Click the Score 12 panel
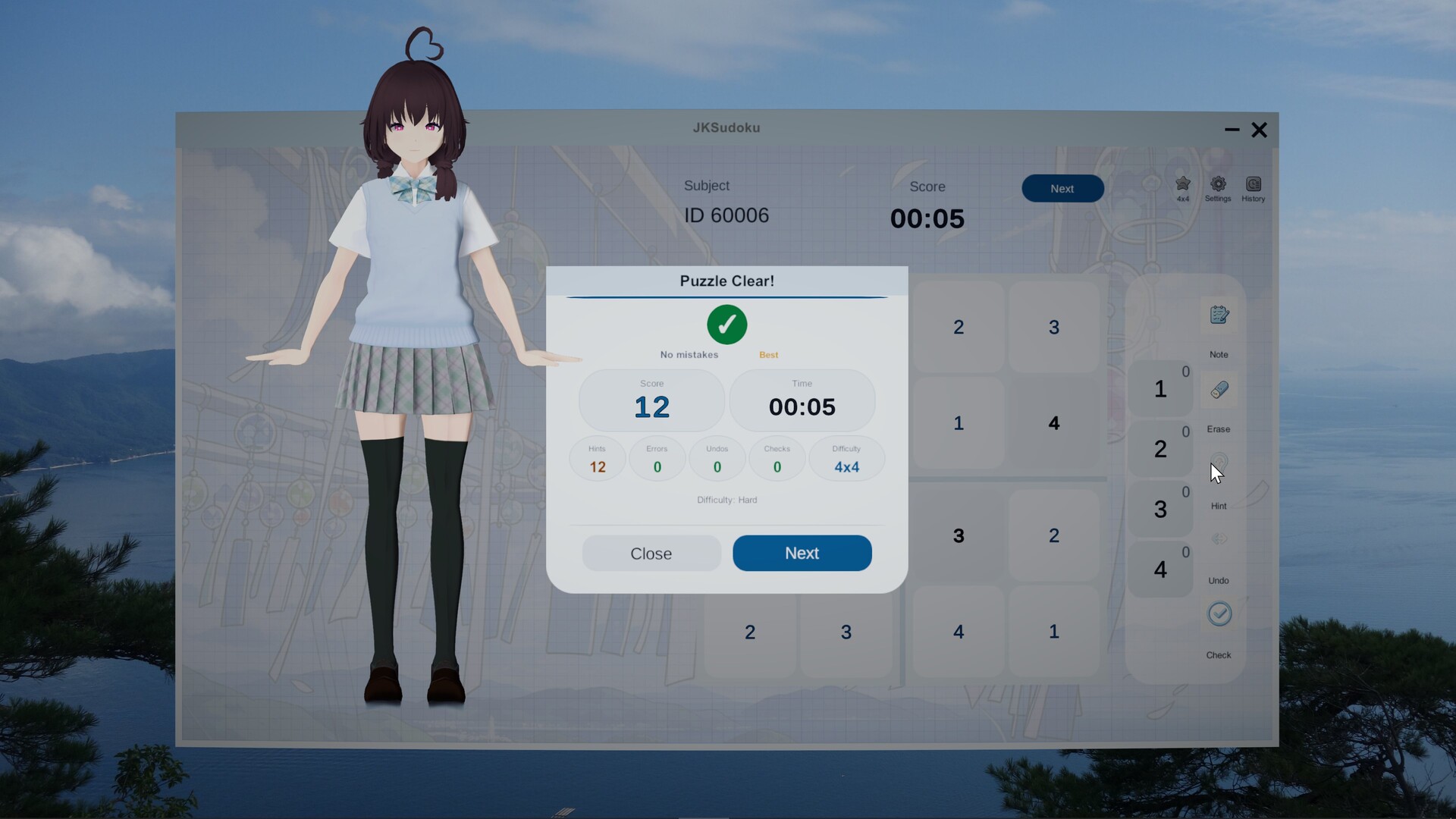Screen dimensions: 1456x819 tap(651, 400)
